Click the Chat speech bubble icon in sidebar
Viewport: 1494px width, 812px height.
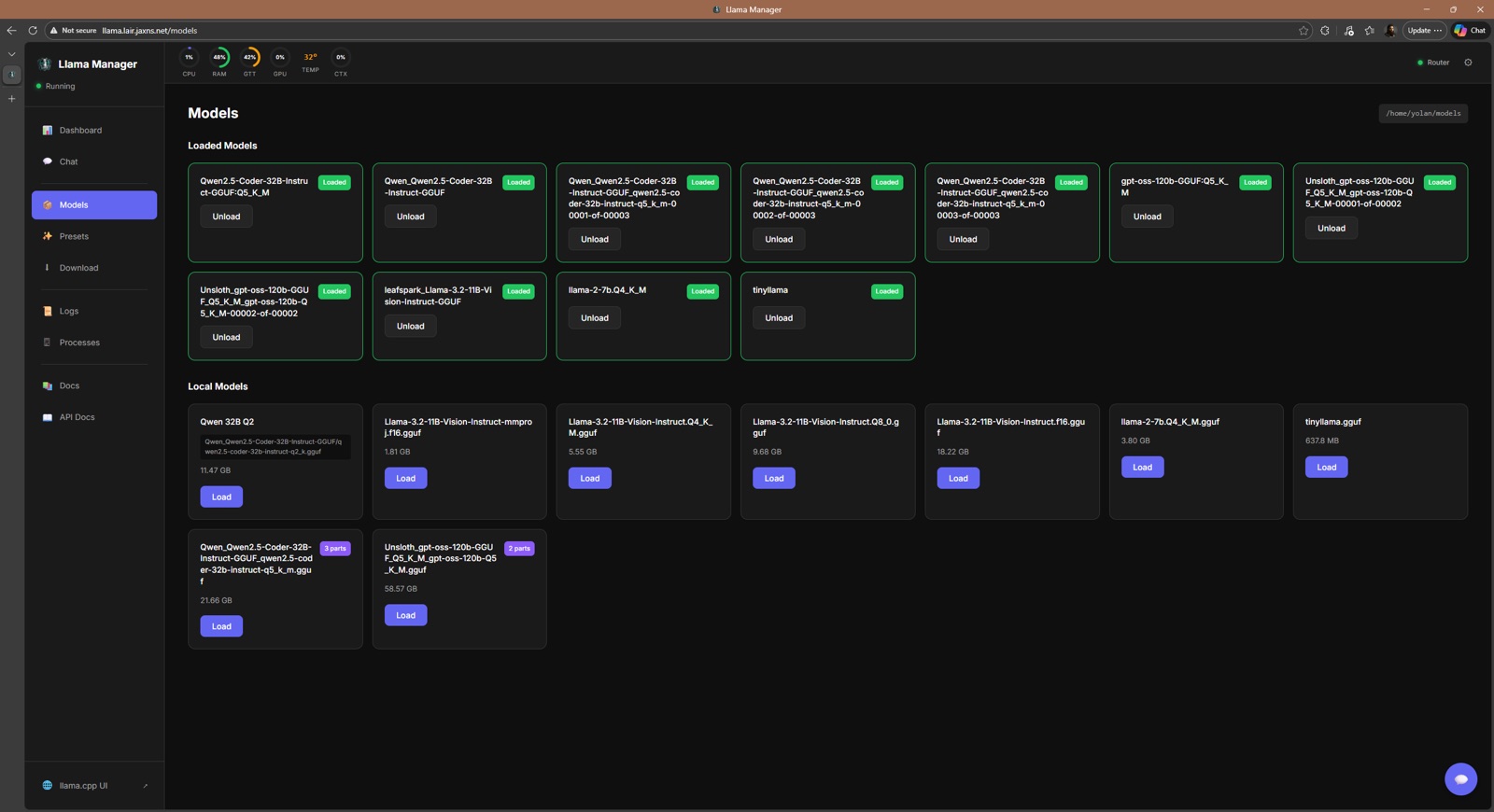click(48, 161)
